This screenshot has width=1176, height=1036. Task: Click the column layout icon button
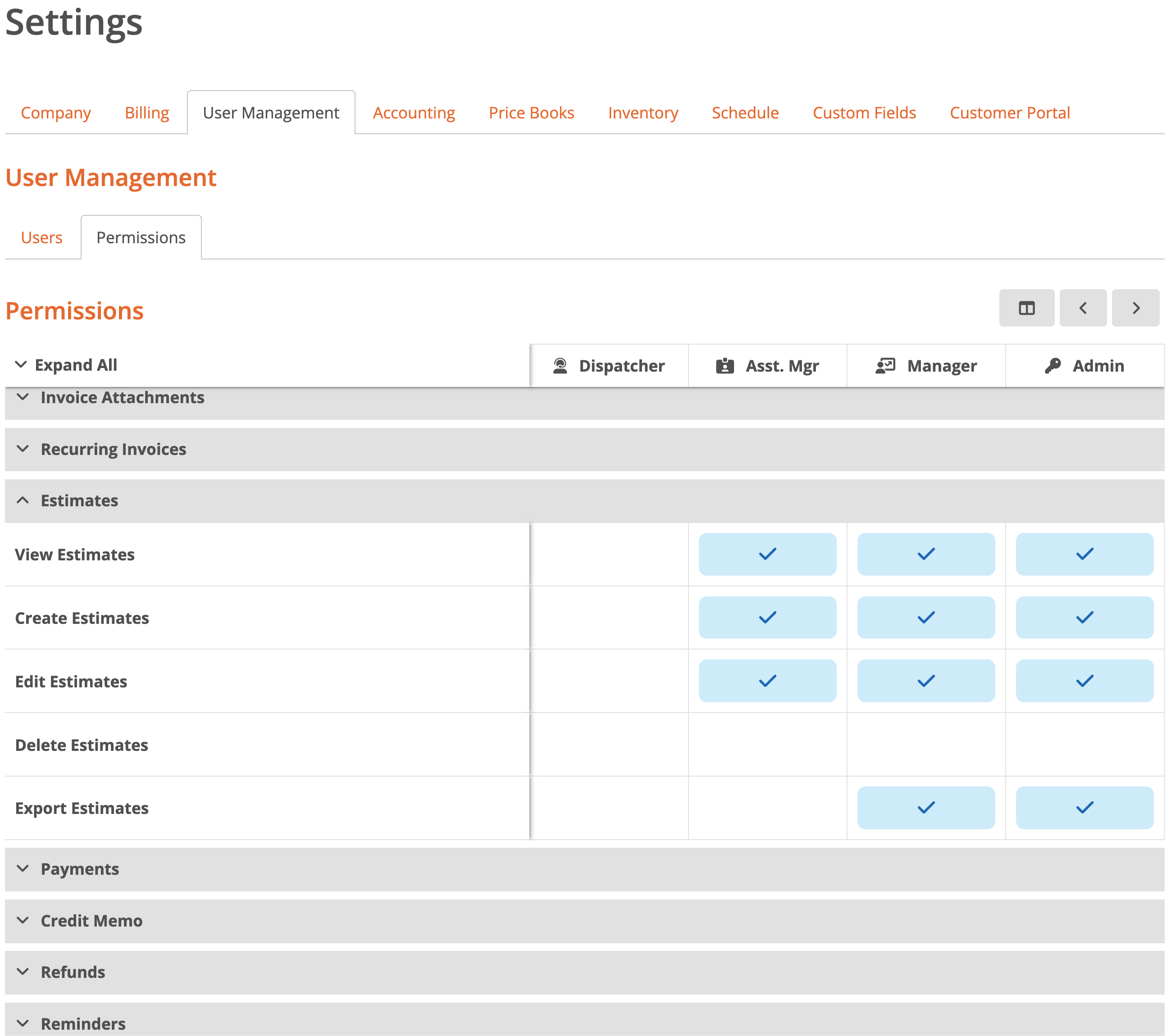point(1026,308)
